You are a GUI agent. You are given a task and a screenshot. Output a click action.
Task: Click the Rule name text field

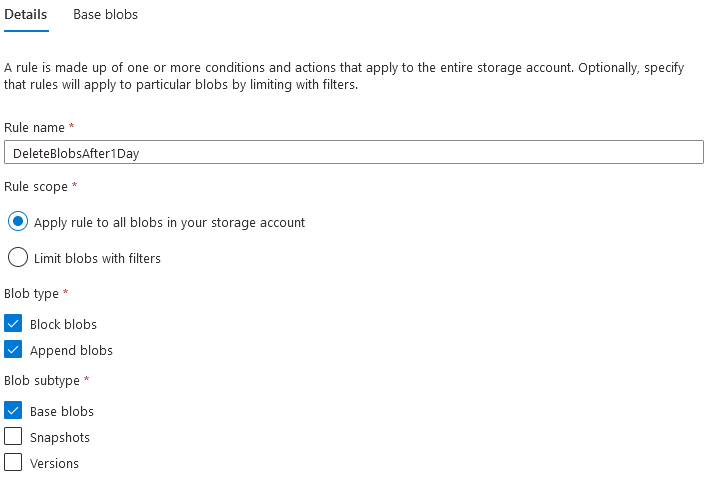pyautogui.click(x=354, y=152)
